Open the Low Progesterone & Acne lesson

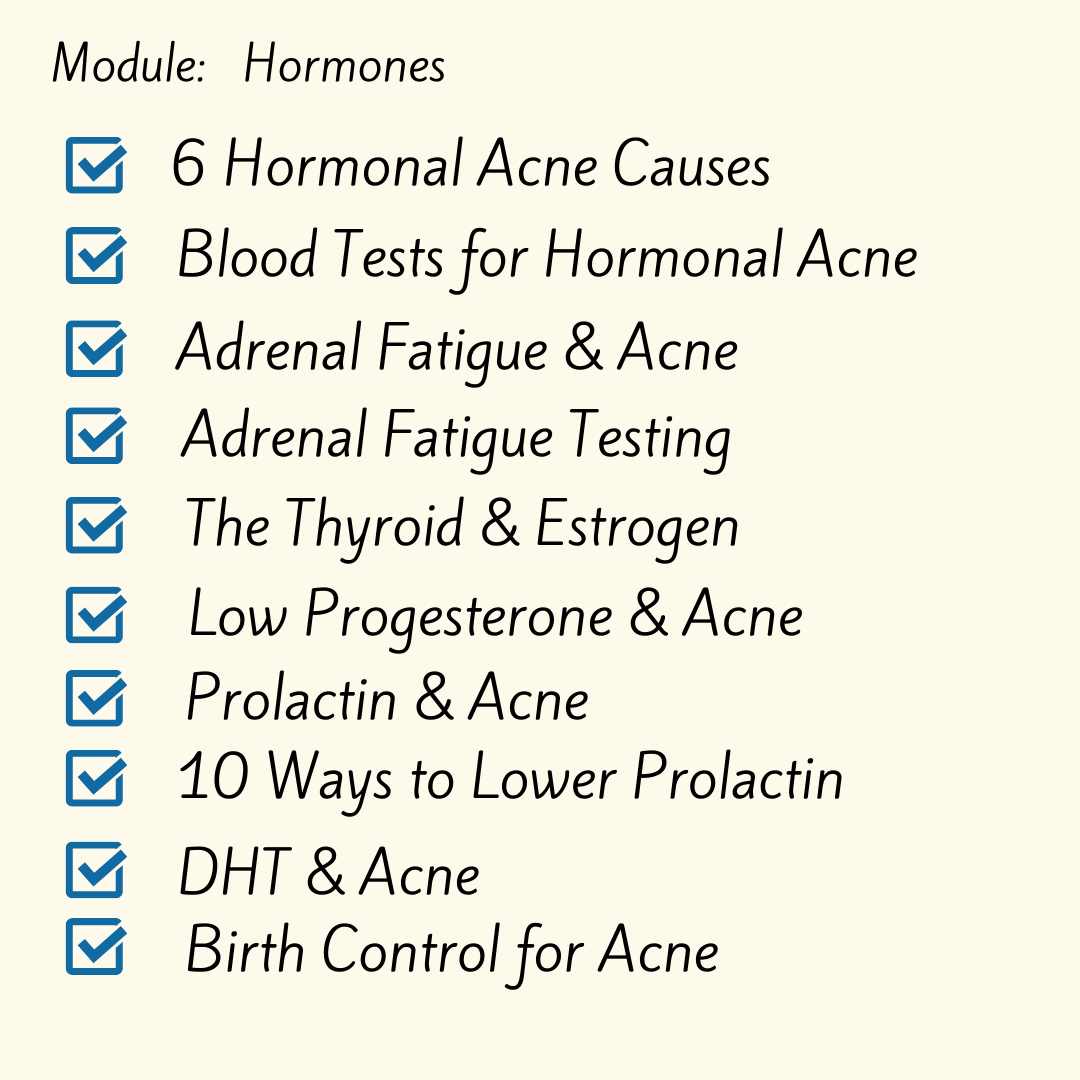(495, 616)
